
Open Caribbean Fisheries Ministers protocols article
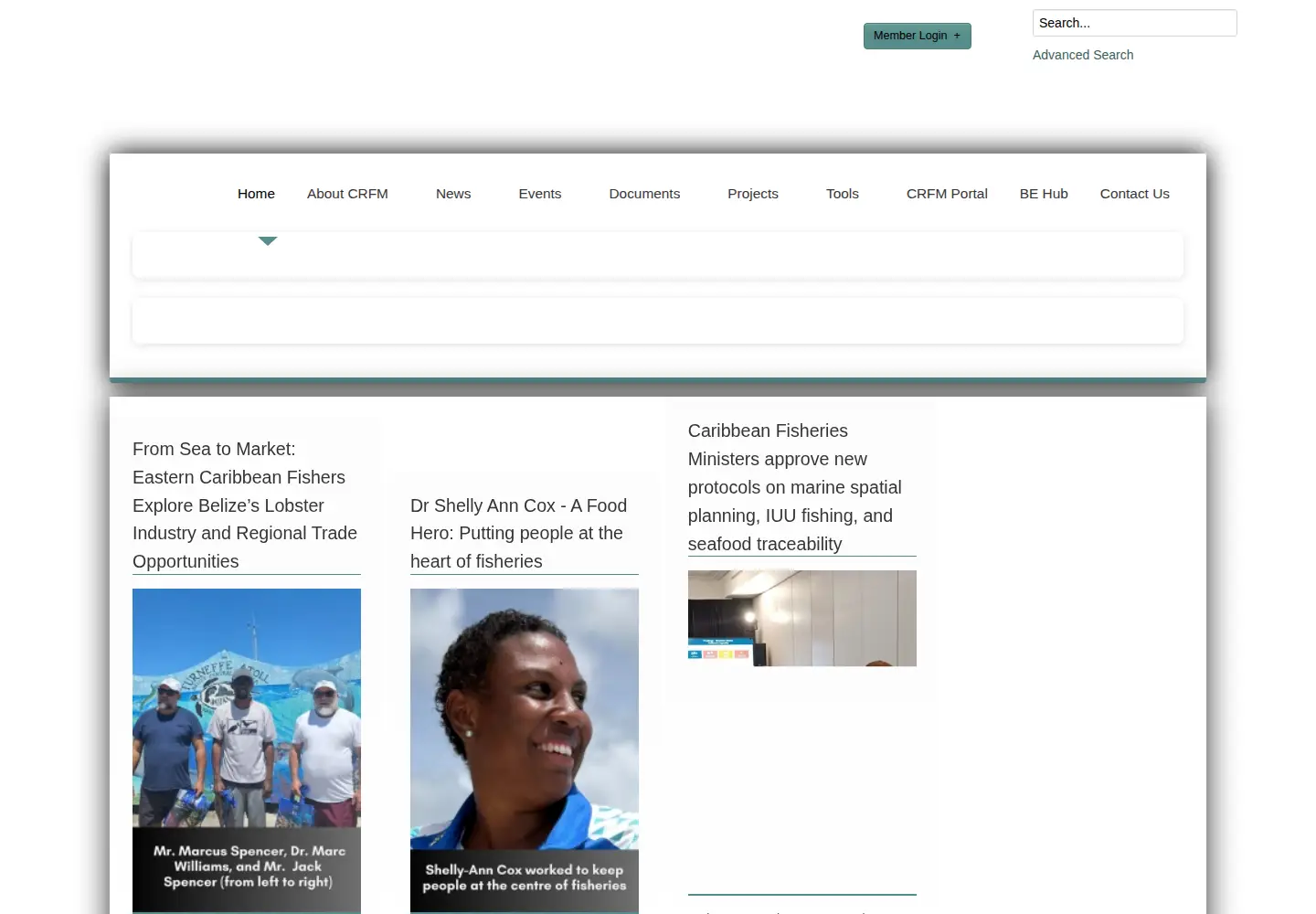[x=795, y=487]
